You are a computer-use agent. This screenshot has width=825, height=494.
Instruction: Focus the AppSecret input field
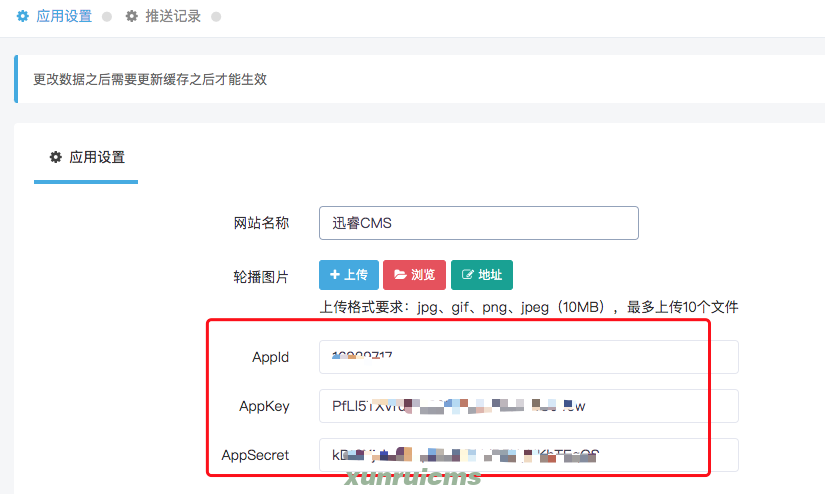(x=529, y=455)
